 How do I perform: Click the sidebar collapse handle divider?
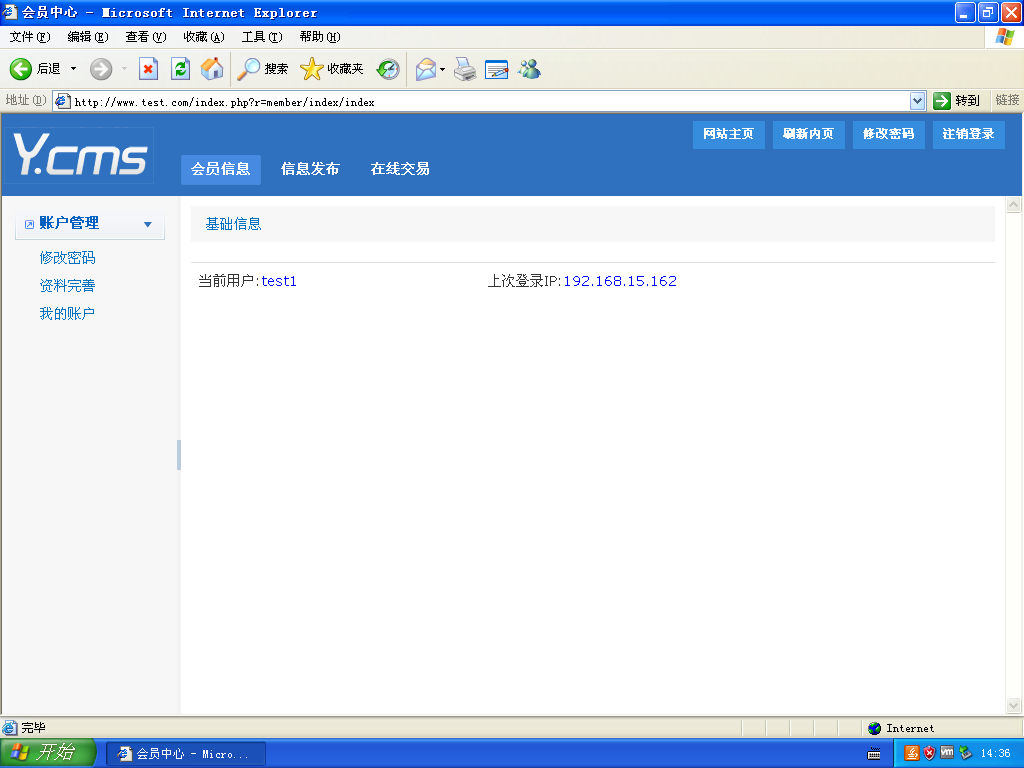pos(179,455)
